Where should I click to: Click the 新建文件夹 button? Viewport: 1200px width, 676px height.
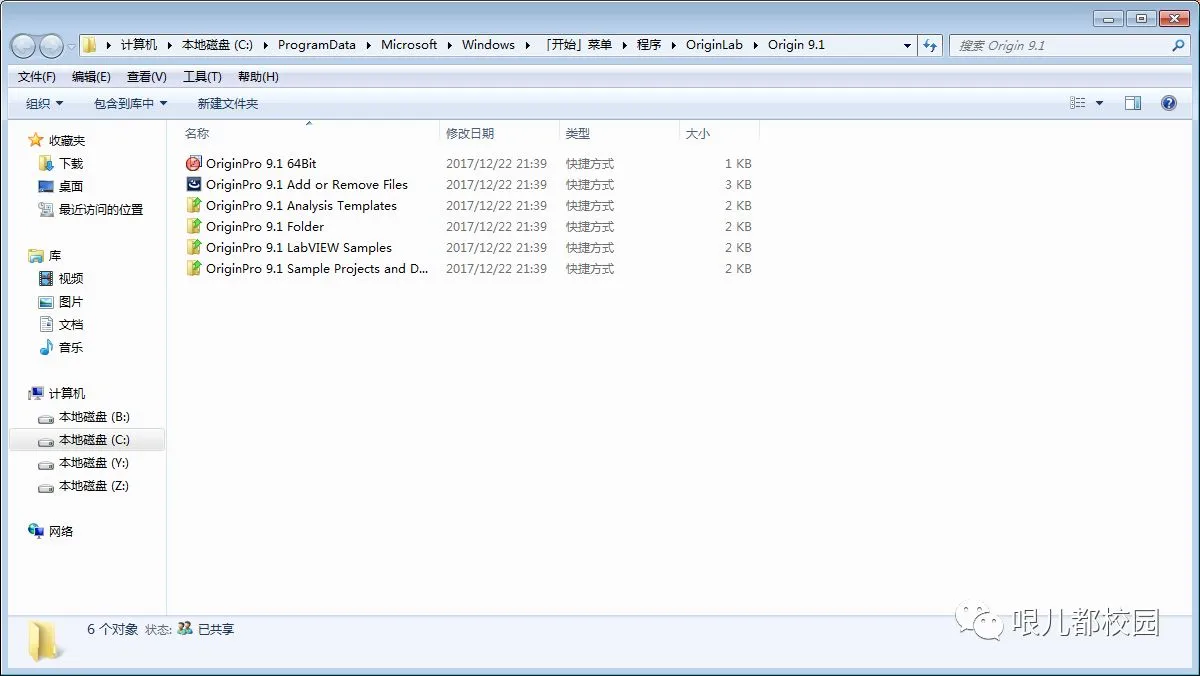pyautogui.click(x=228, y=103)
